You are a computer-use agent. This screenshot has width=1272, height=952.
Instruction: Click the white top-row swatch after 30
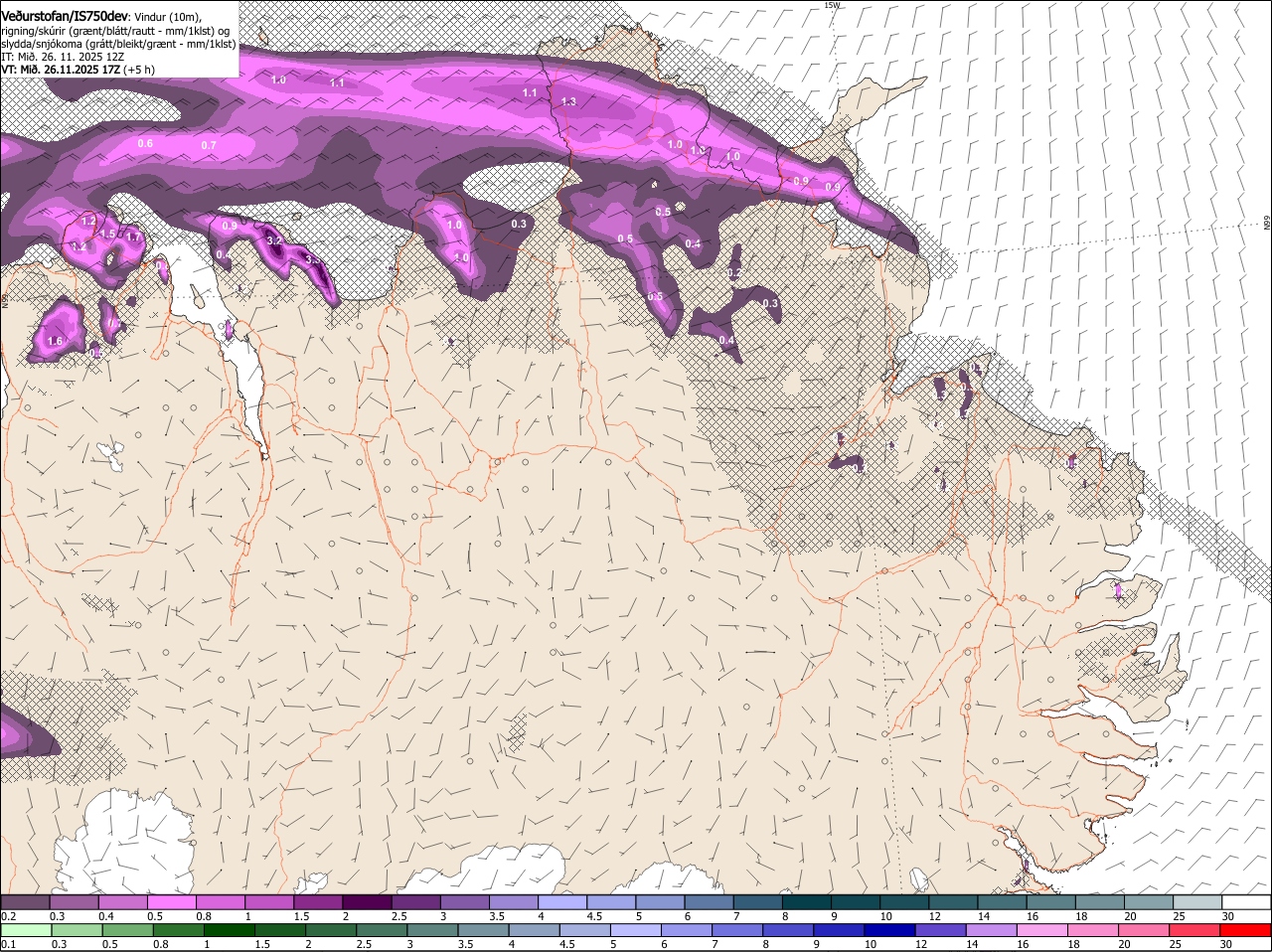(1246, 902)
